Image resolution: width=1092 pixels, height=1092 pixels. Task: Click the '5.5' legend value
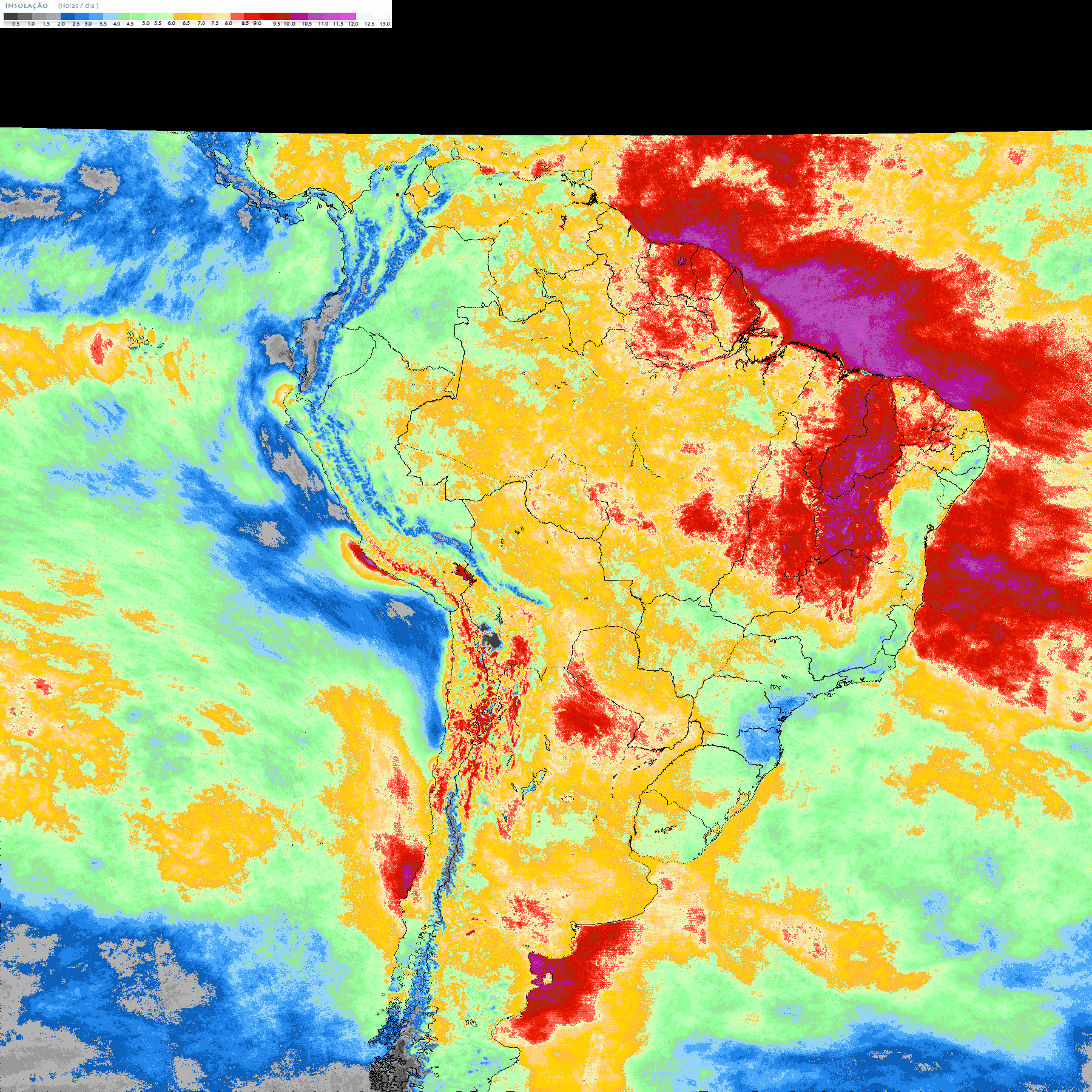(x=158, y=23)
